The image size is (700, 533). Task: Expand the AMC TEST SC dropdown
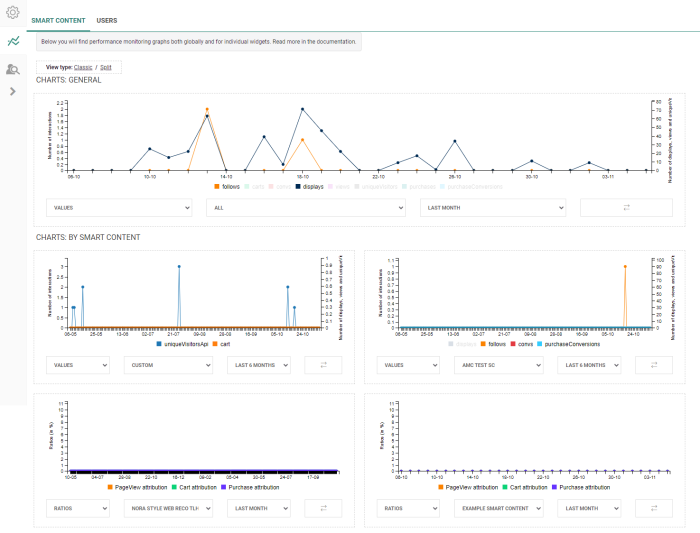[x=496, y=366]
